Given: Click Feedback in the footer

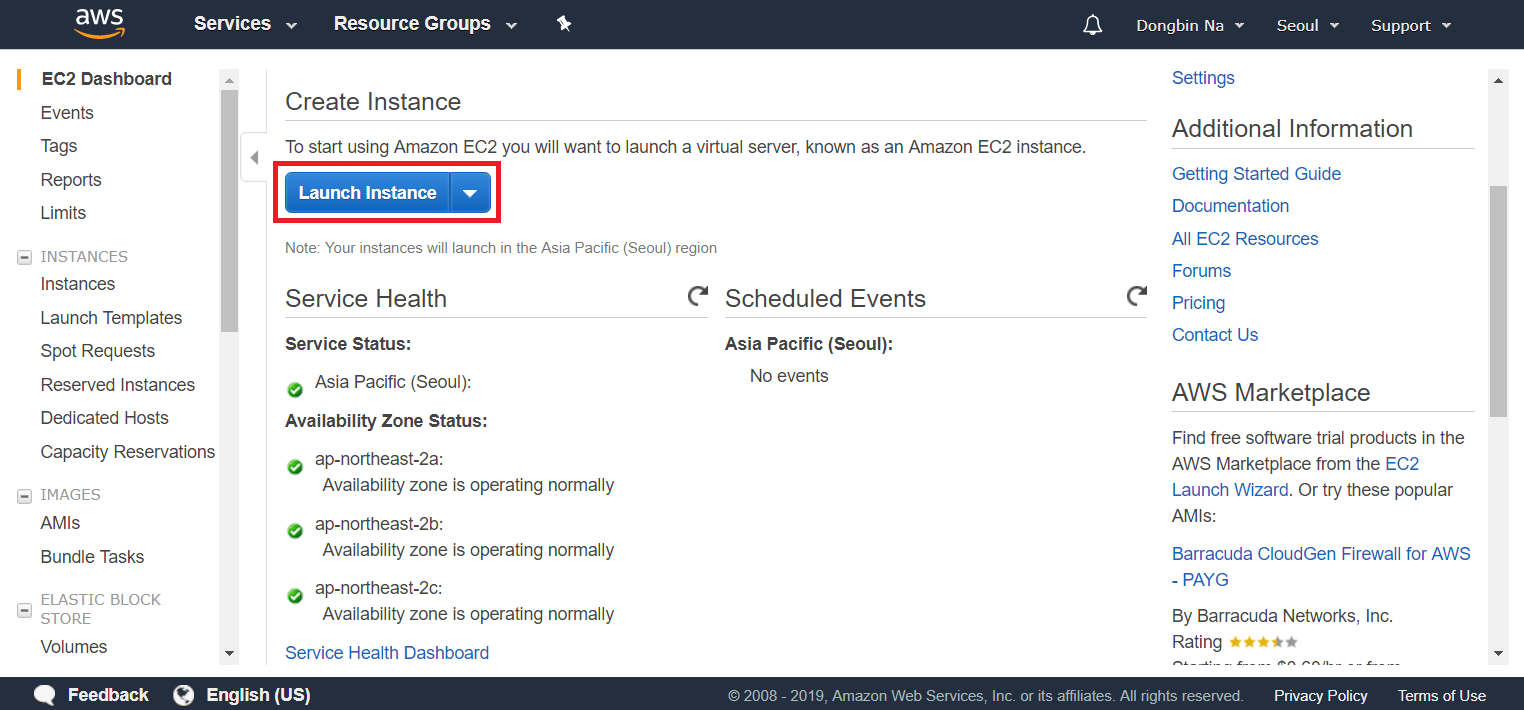Looking at the screenshot, I should click(x=108, y=695).
